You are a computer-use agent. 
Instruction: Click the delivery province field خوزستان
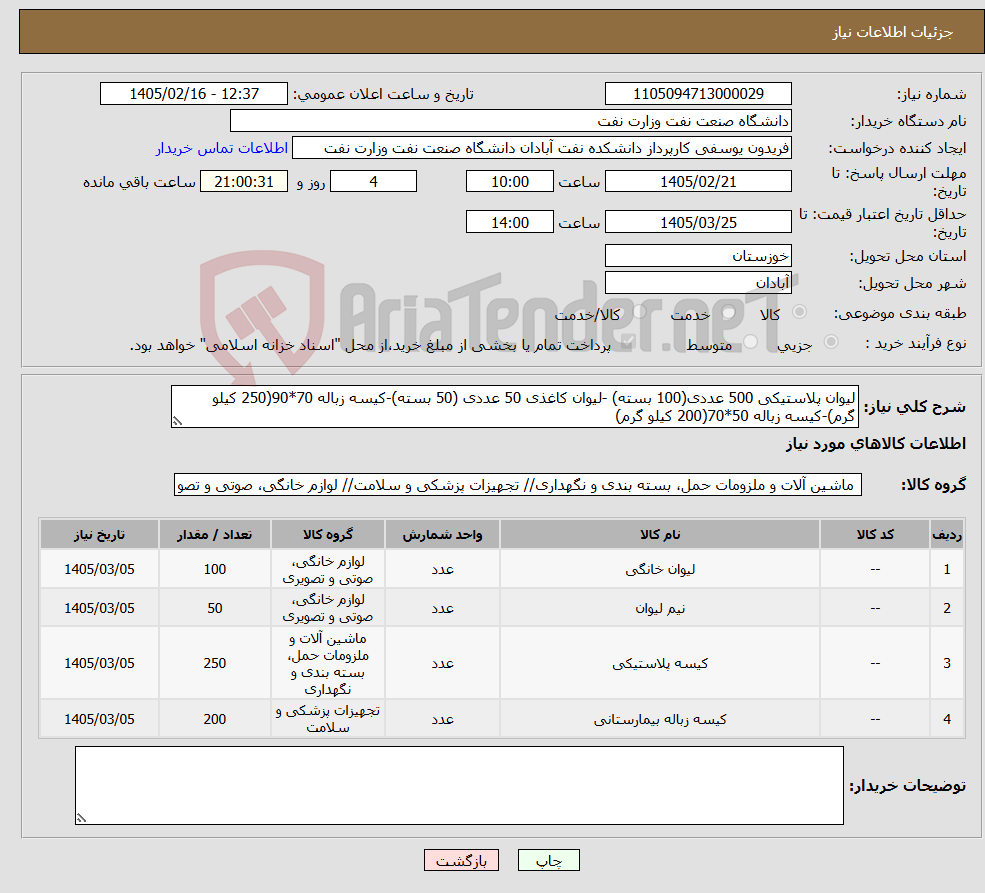[698, 256]
